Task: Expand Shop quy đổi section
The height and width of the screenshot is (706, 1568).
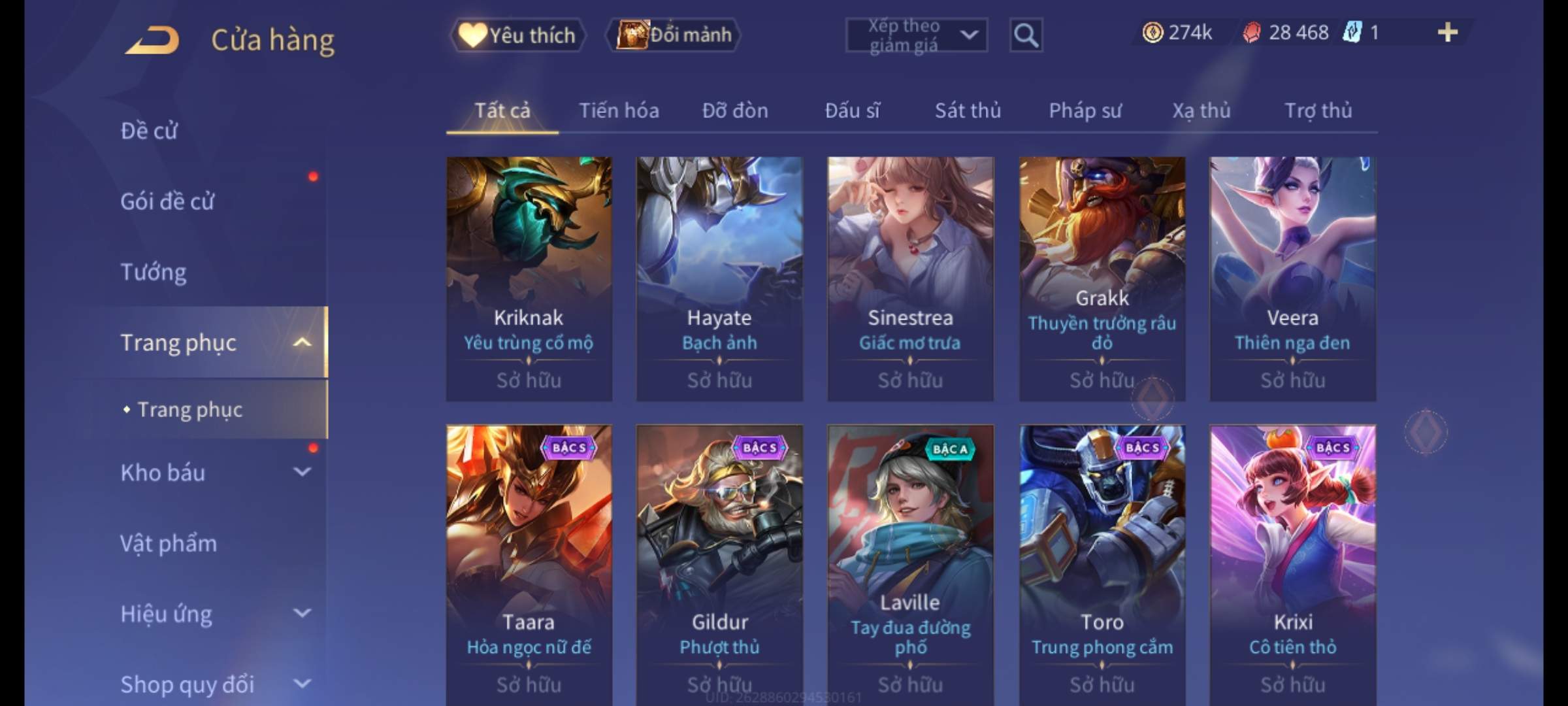Action: (302, 684)
